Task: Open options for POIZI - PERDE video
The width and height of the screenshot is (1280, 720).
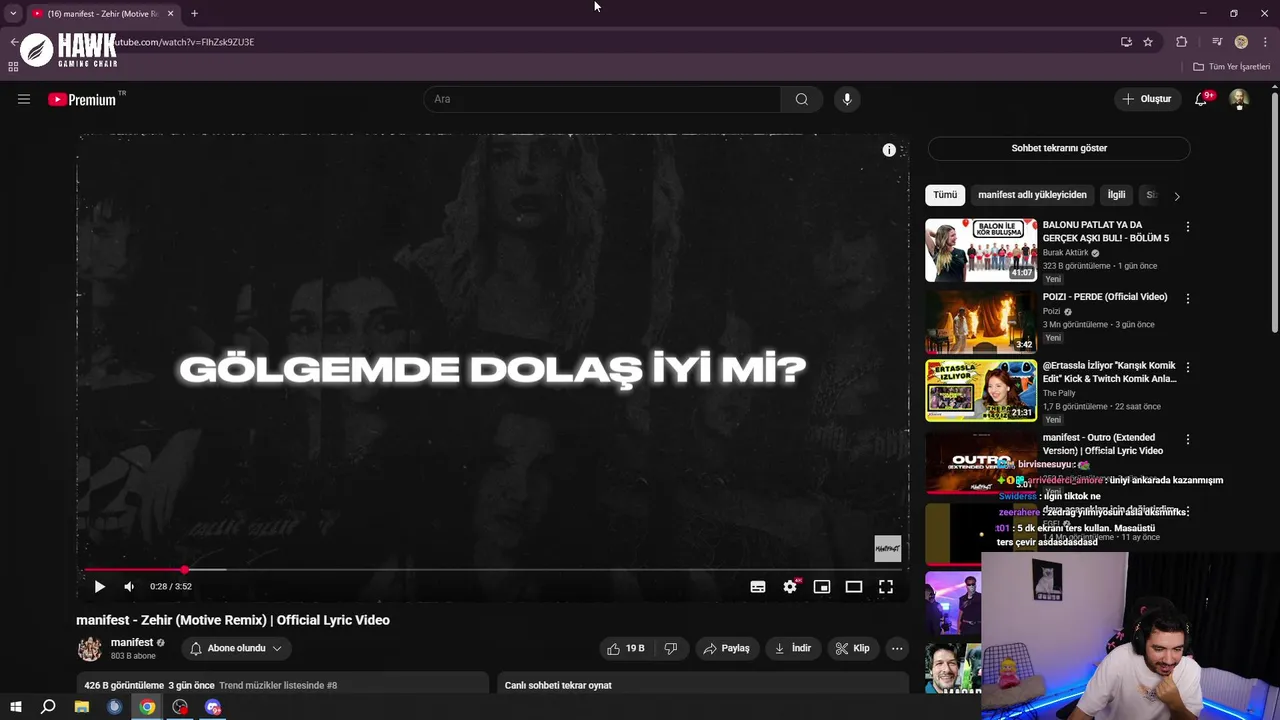Action: coord(1188,298)
